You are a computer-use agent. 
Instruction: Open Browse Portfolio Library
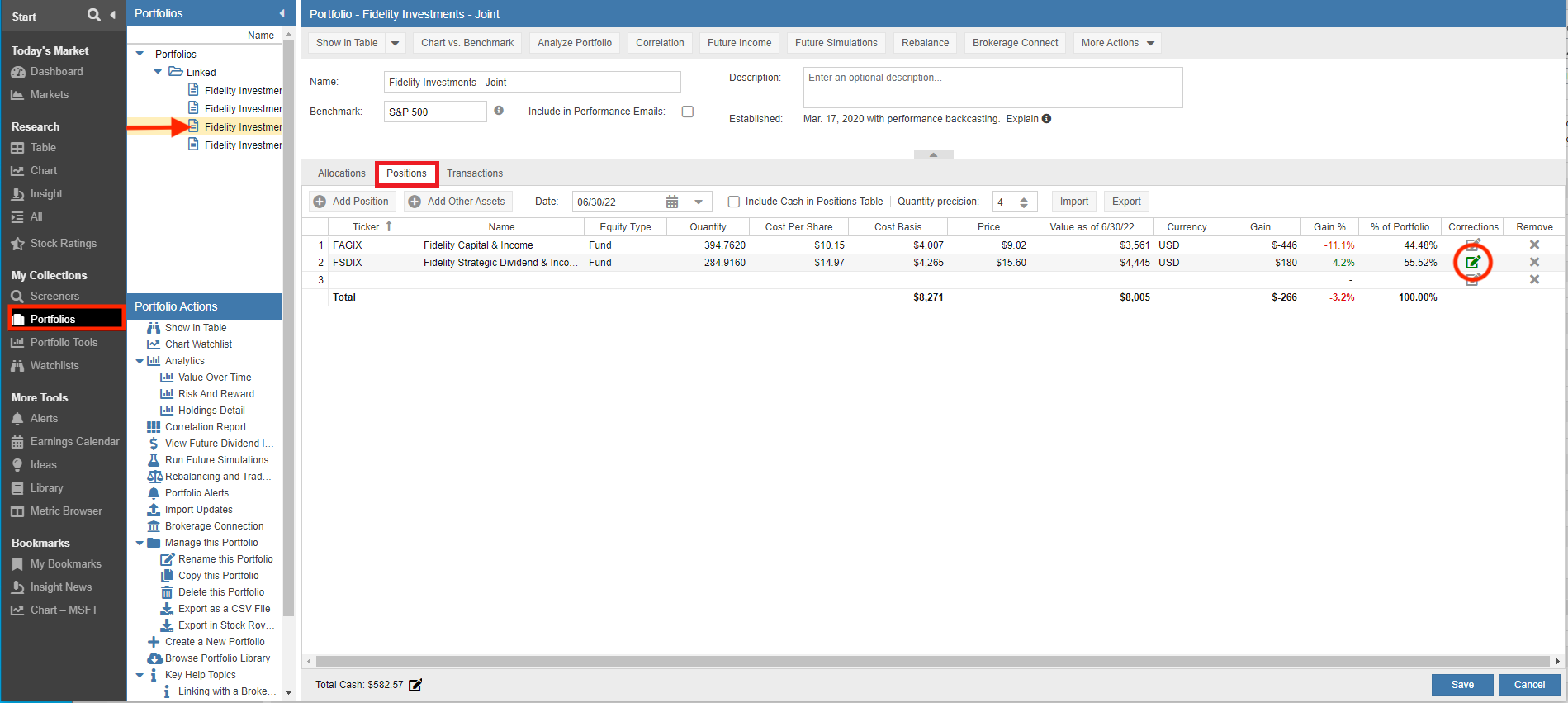click(x=209, y=658)
